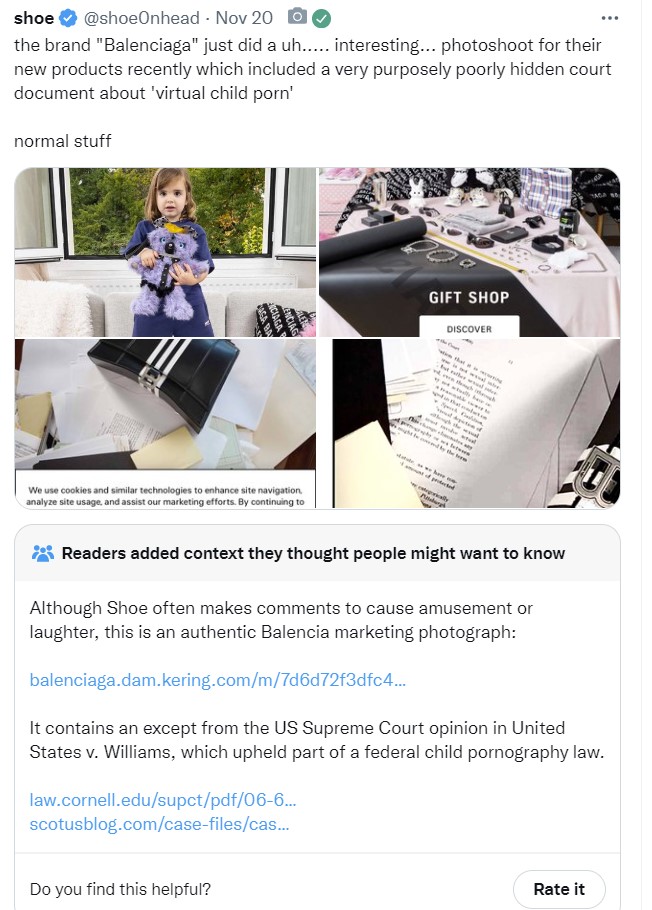Click the green checkmark icon in header
This screenshot has height=910, width=652.
pyautogui.click(x=322, y=19)
